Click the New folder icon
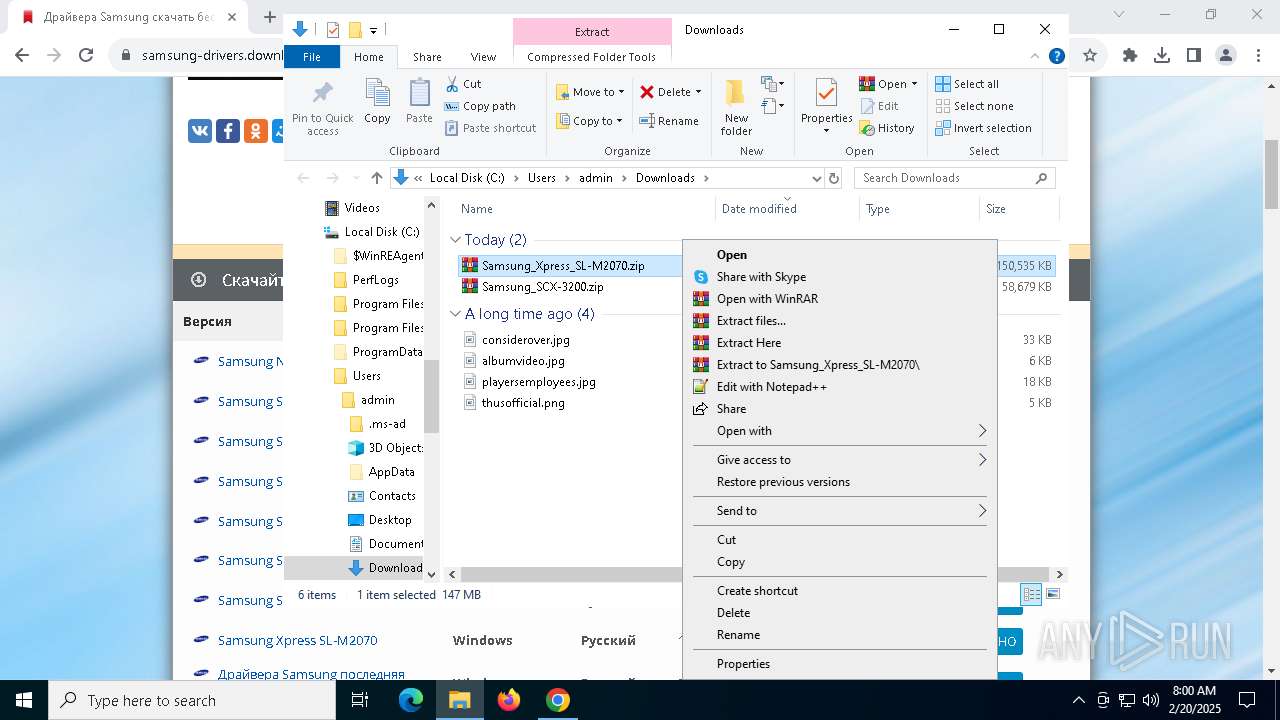1280x720 pixels. coord(736,94)
